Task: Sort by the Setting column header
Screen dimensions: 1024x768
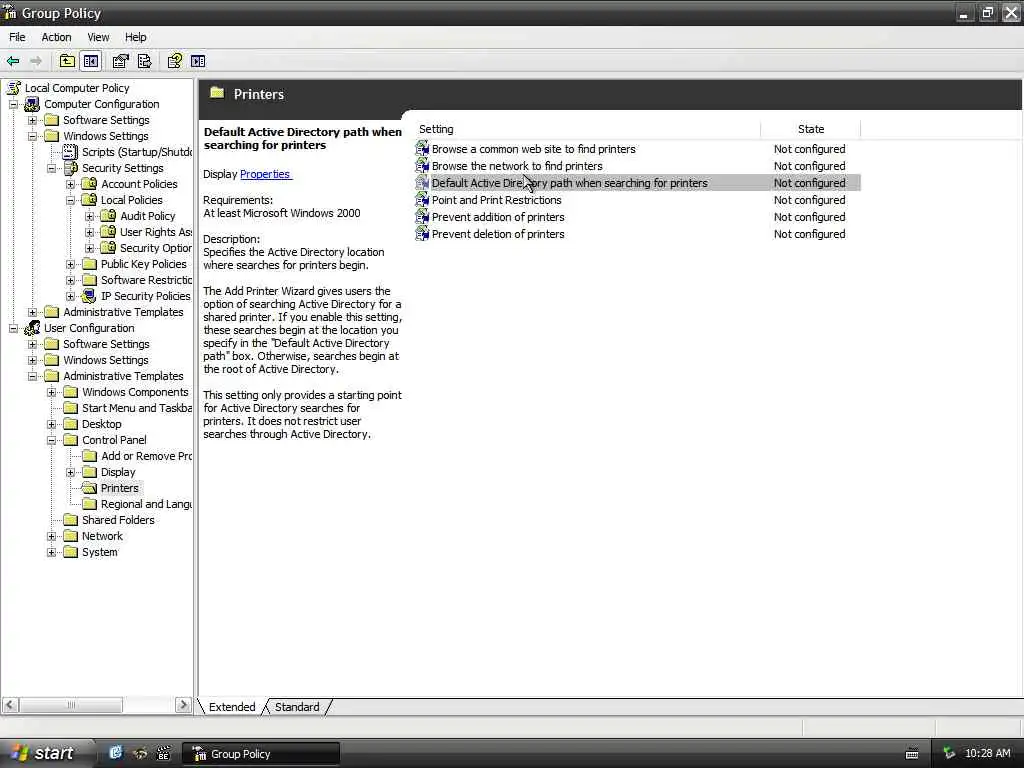Action: coord(588,129)
